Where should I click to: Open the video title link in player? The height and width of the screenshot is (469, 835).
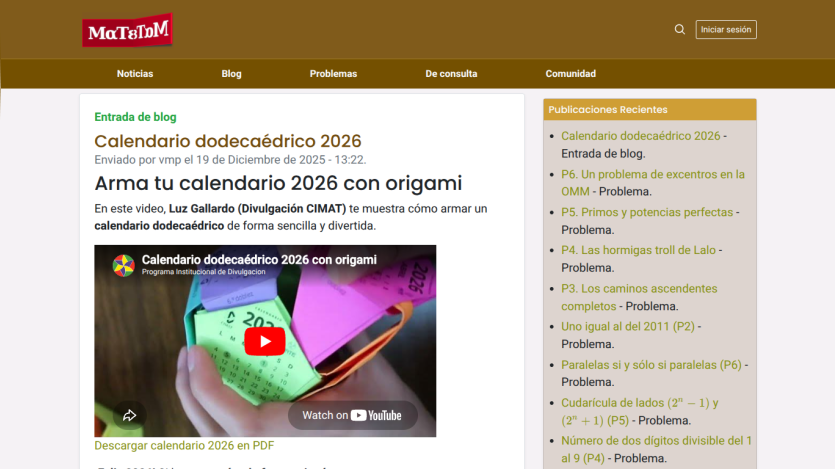pyautogui.click(x=259, y=260)
